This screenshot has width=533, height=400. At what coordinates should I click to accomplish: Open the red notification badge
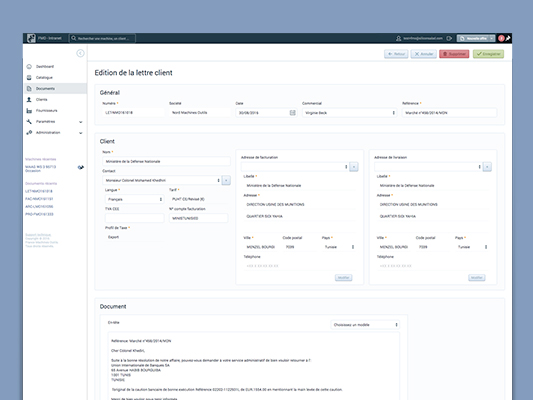tap(501, 38)
